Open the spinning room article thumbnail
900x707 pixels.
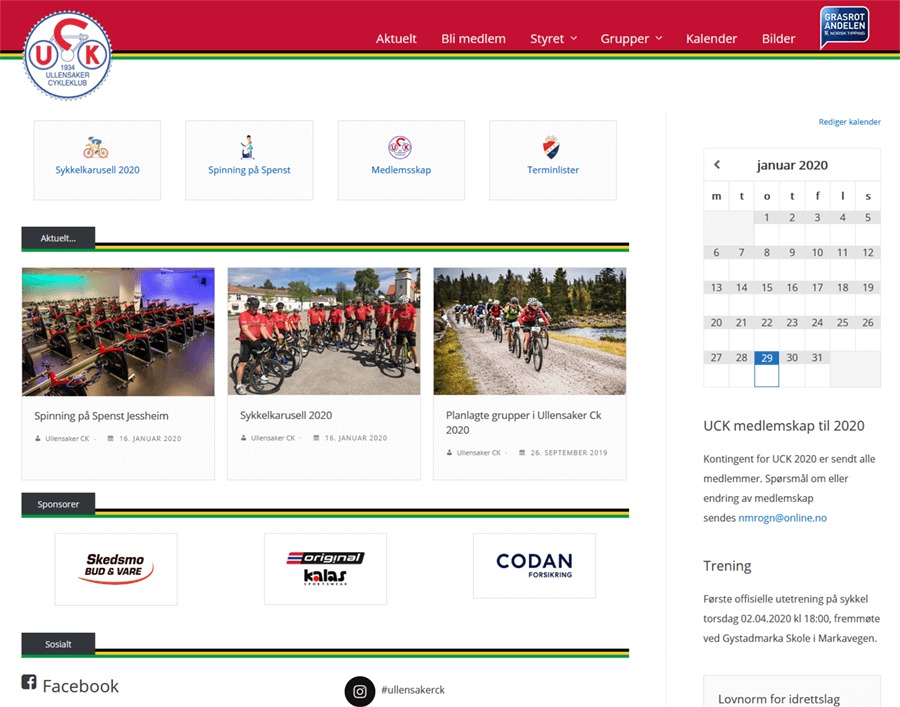pyautogui.click(x=118, y=332)
